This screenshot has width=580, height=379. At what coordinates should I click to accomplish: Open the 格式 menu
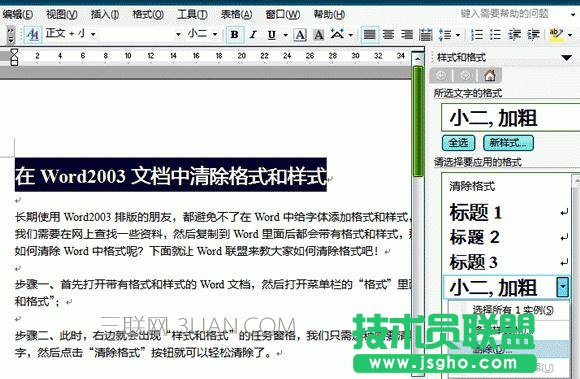point(148,14)
